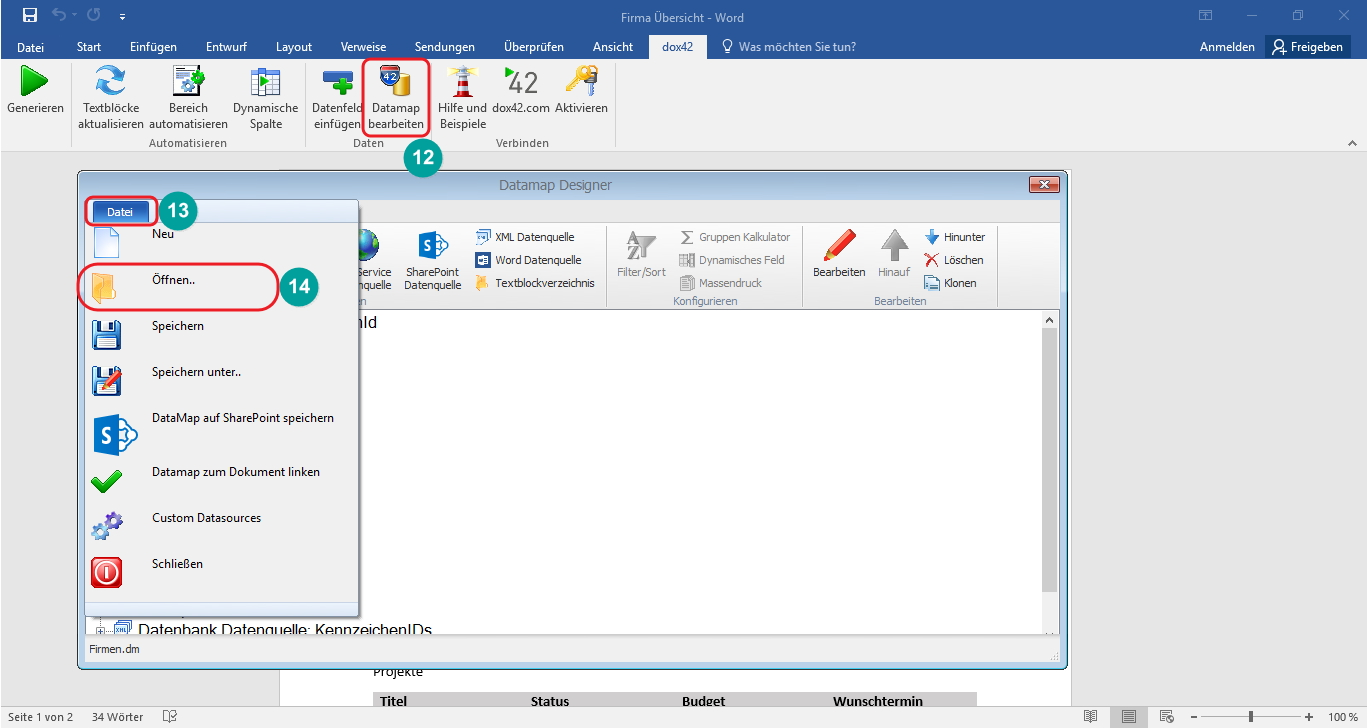
Task: Click the Hinauf arrow icon
Action: click(x=894, y=246)
